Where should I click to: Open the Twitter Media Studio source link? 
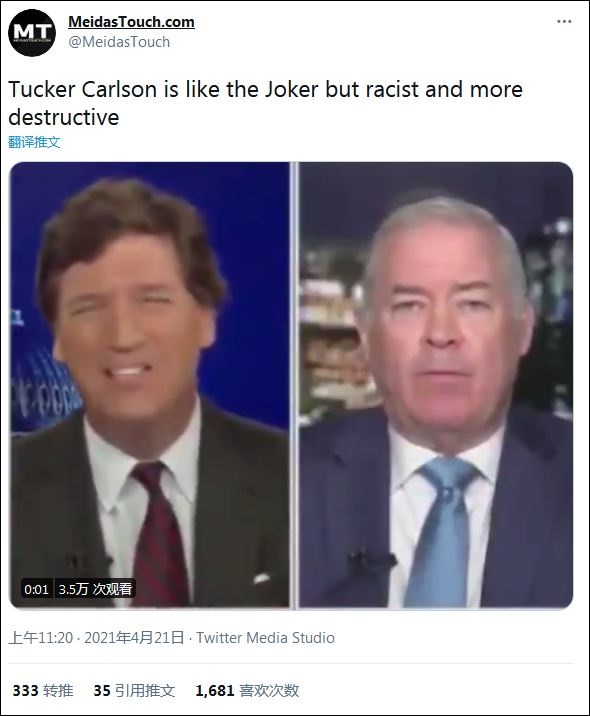point(265,637)
